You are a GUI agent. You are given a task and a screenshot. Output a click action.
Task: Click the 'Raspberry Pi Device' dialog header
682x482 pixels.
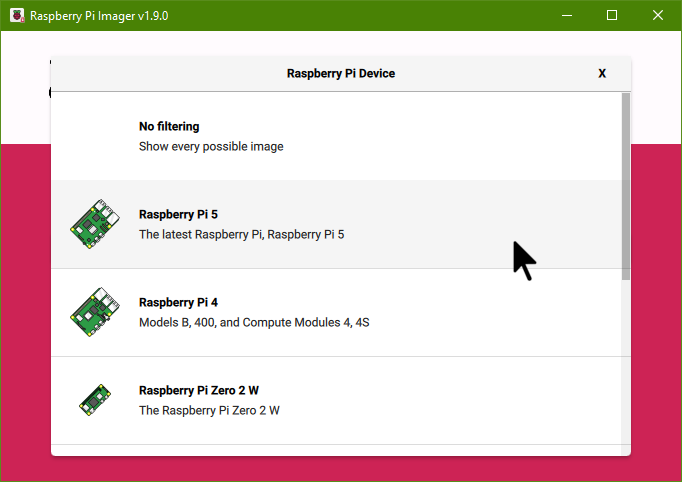click(x=341, y=73)
